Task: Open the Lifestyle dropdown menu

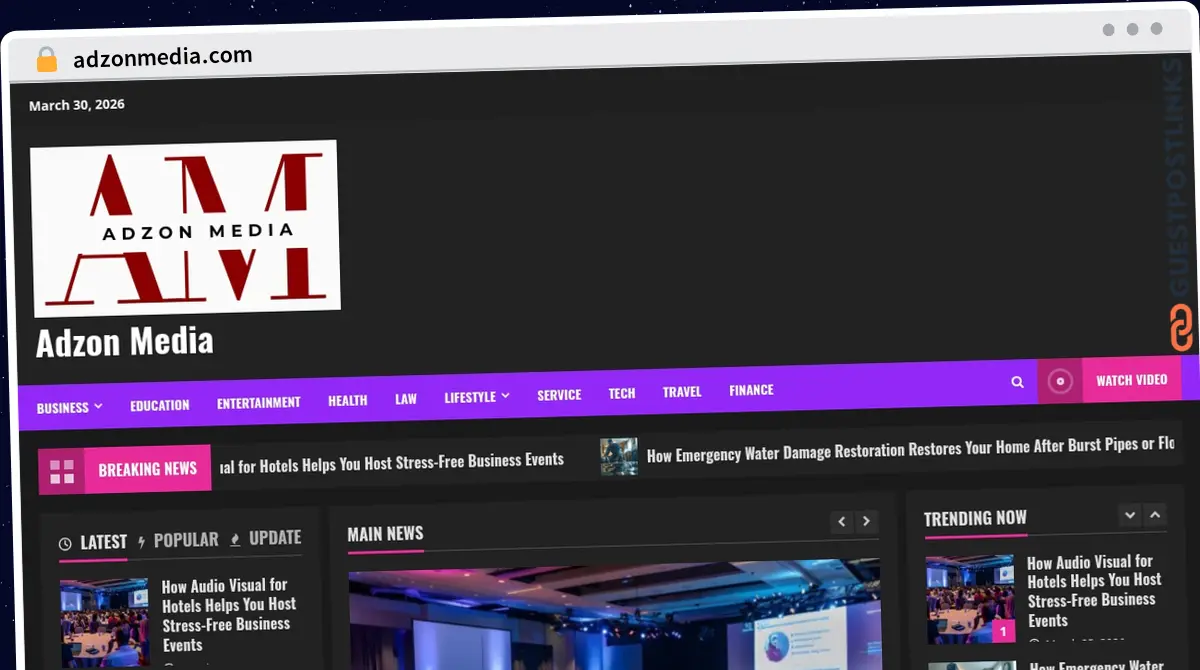Action: click(476, 396)
